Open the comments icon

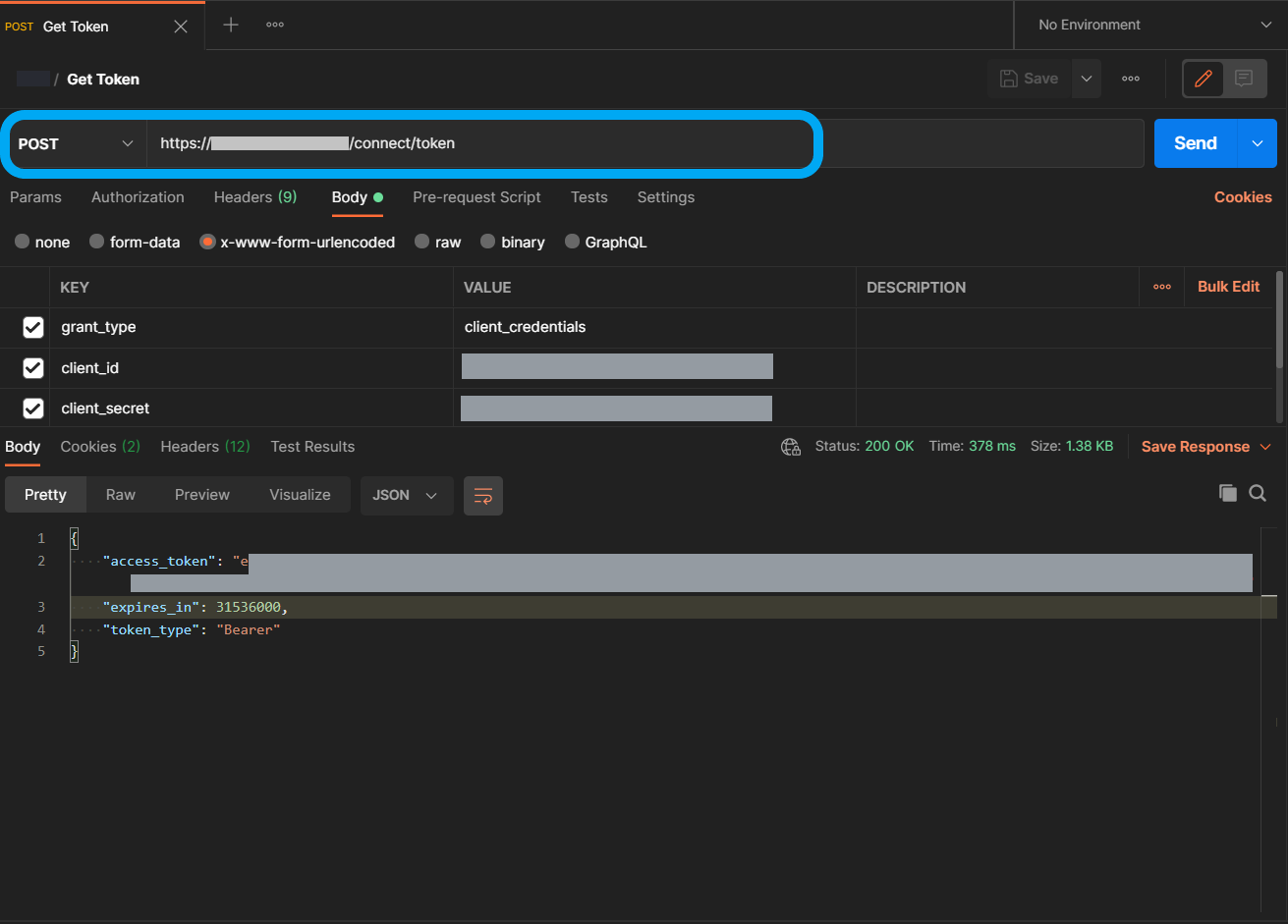[1244, 79]
